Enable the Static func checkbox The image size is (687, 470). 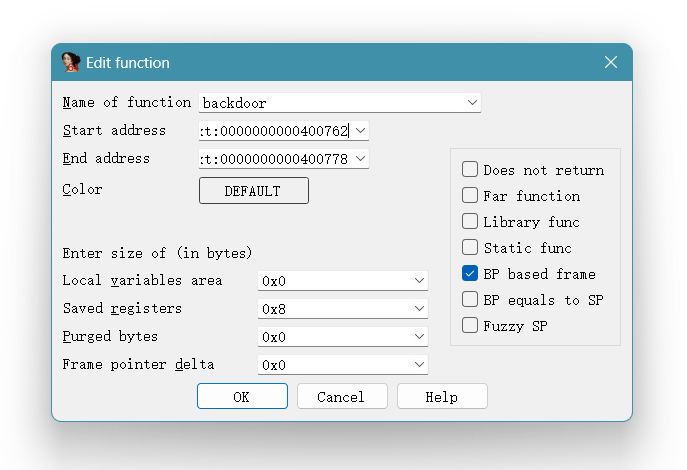click(x=470, y=248)
